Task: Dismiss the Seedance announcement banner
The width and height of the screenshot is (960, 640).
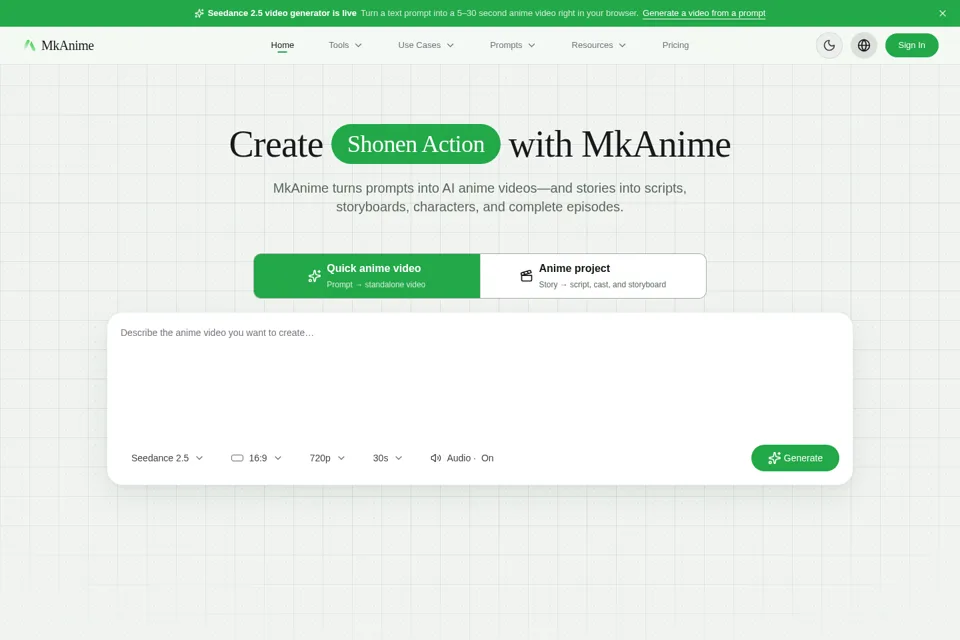Action: [942, 13]
